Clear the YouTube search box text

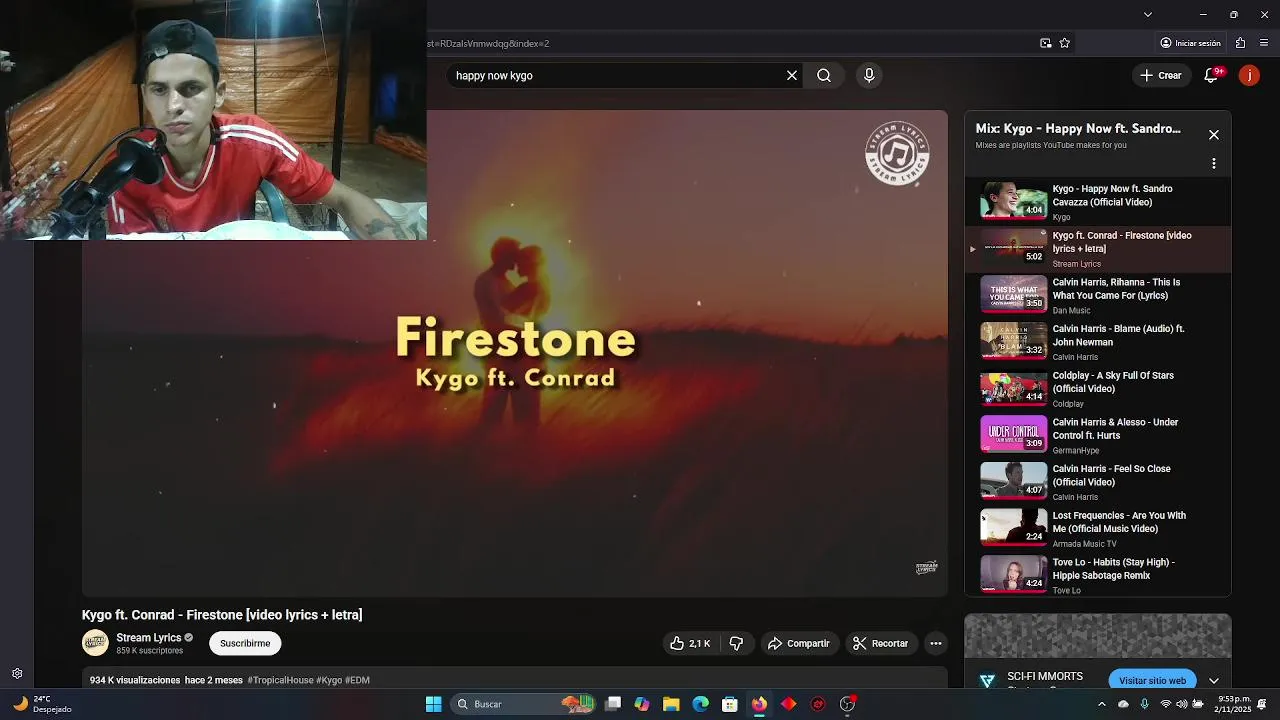[792, 75]
